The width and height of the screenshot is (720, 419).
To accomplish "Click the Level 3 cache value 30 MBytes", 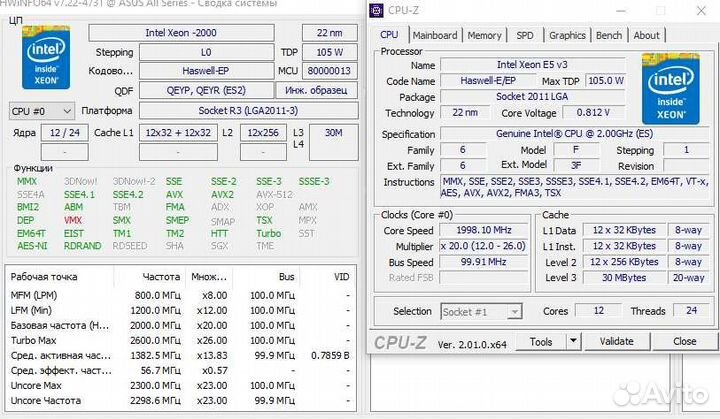I will pyautogui.click(x=624, y=277).
